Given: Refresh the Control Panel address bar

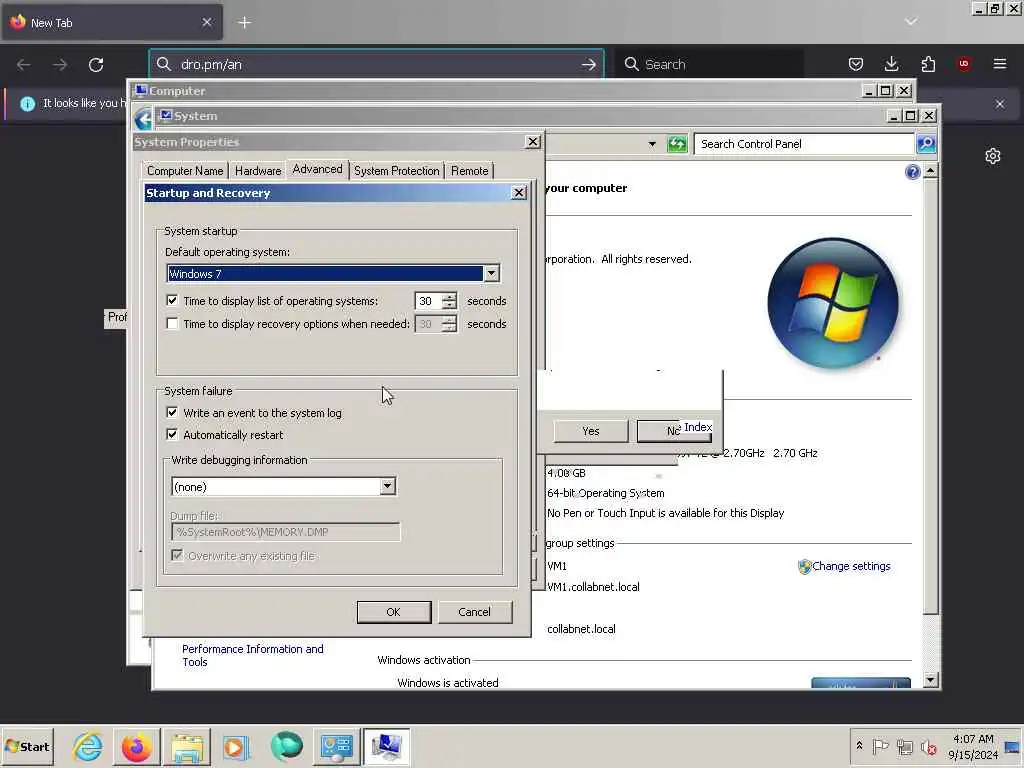Looking at the screenshot, I should coord(677,144).
